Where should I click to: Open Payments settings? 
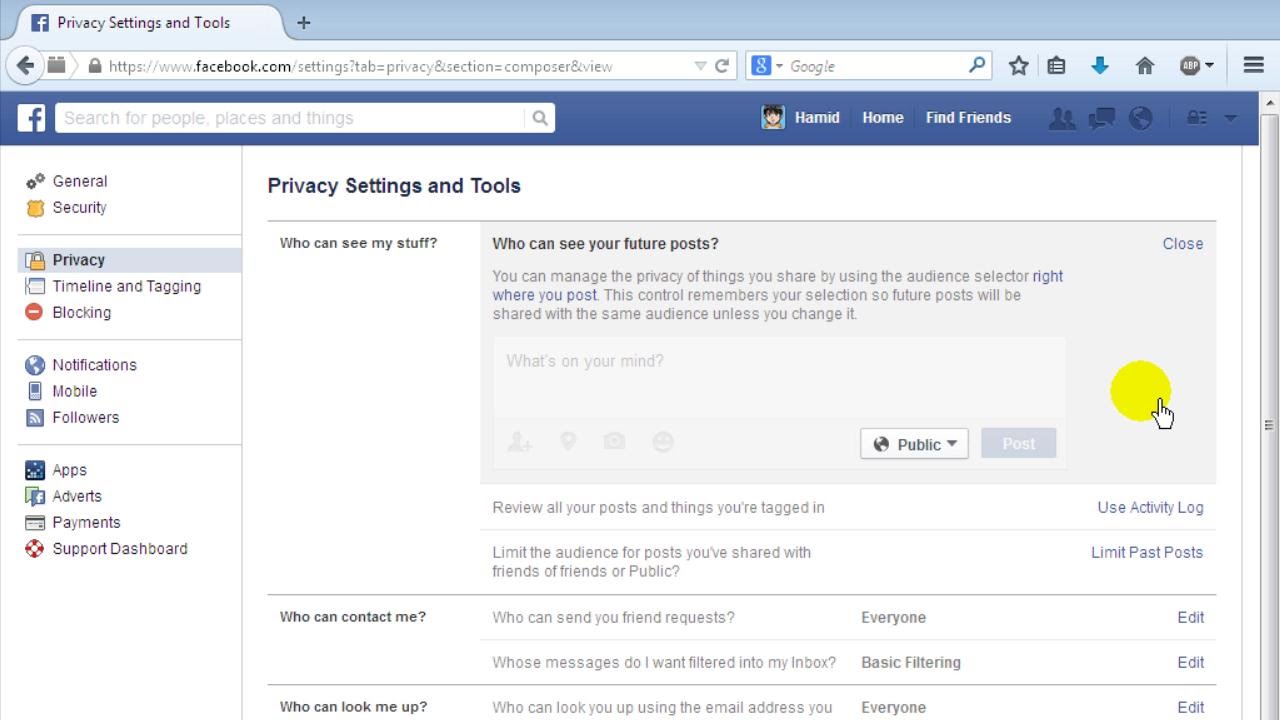(86, 523)
